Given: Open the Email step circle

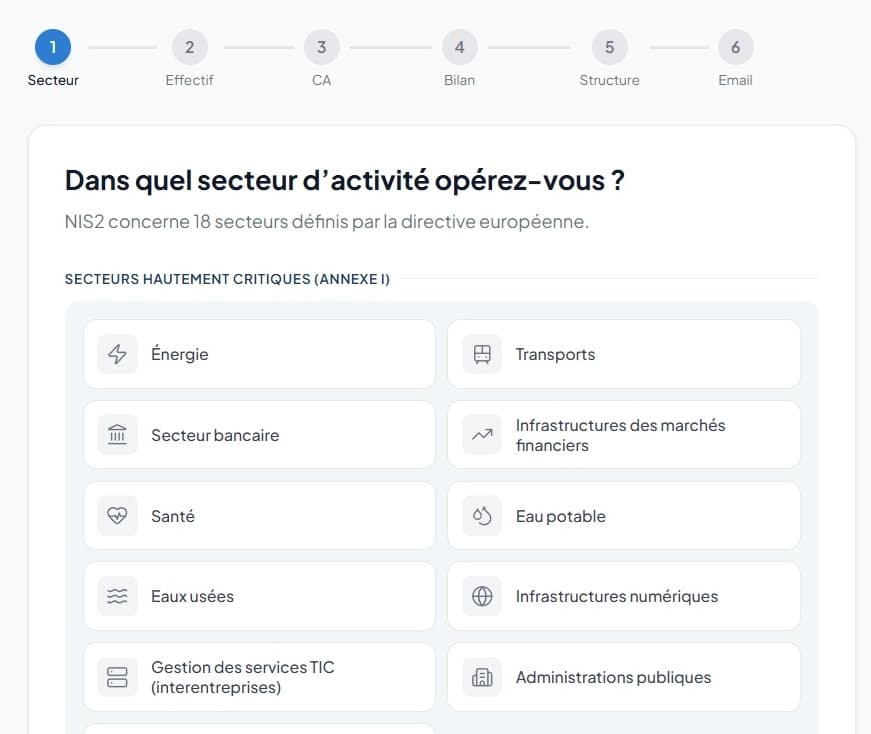Looking at the screenshot, I should [735, 46].
